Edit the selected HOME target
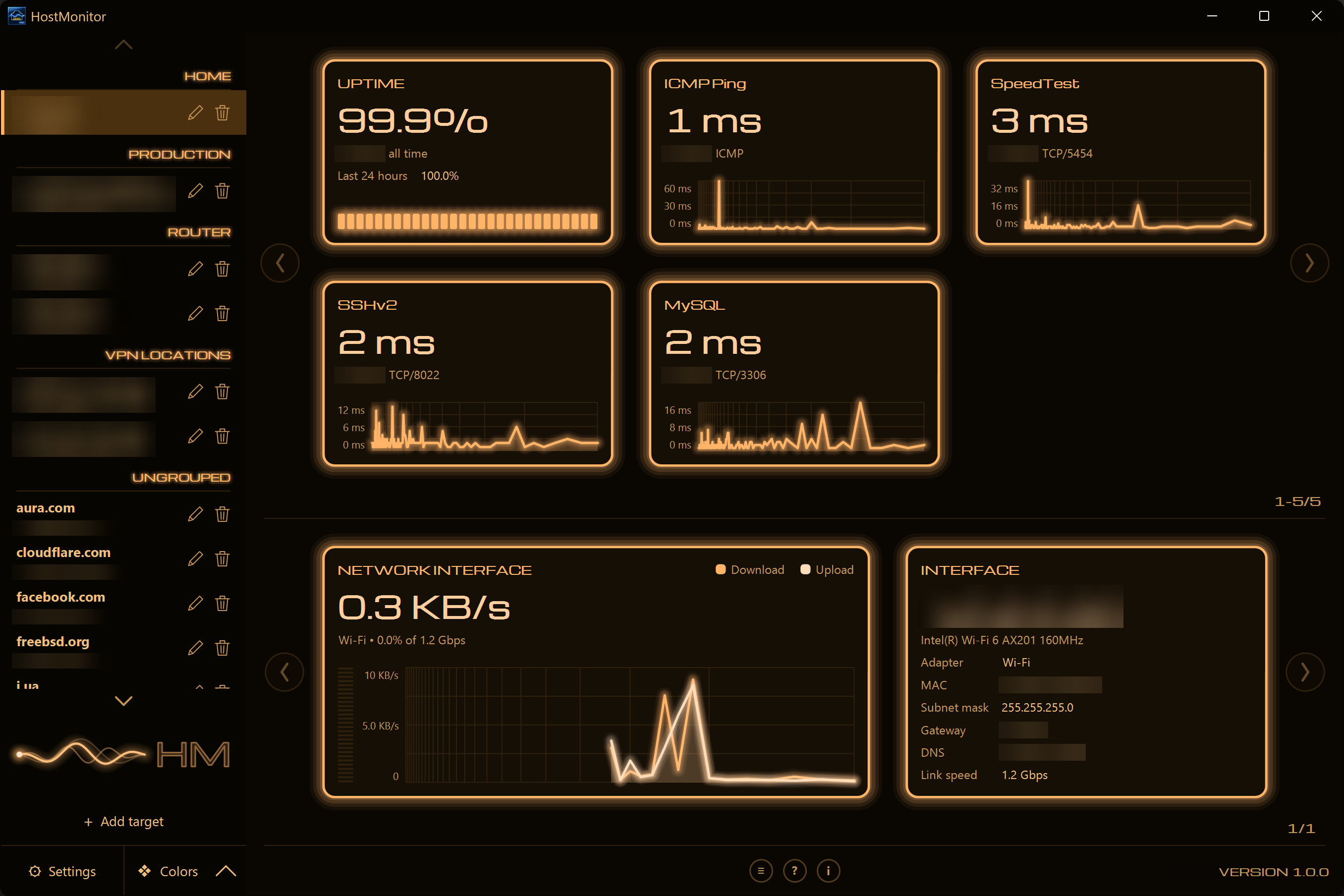 click(x=195, y=113)
